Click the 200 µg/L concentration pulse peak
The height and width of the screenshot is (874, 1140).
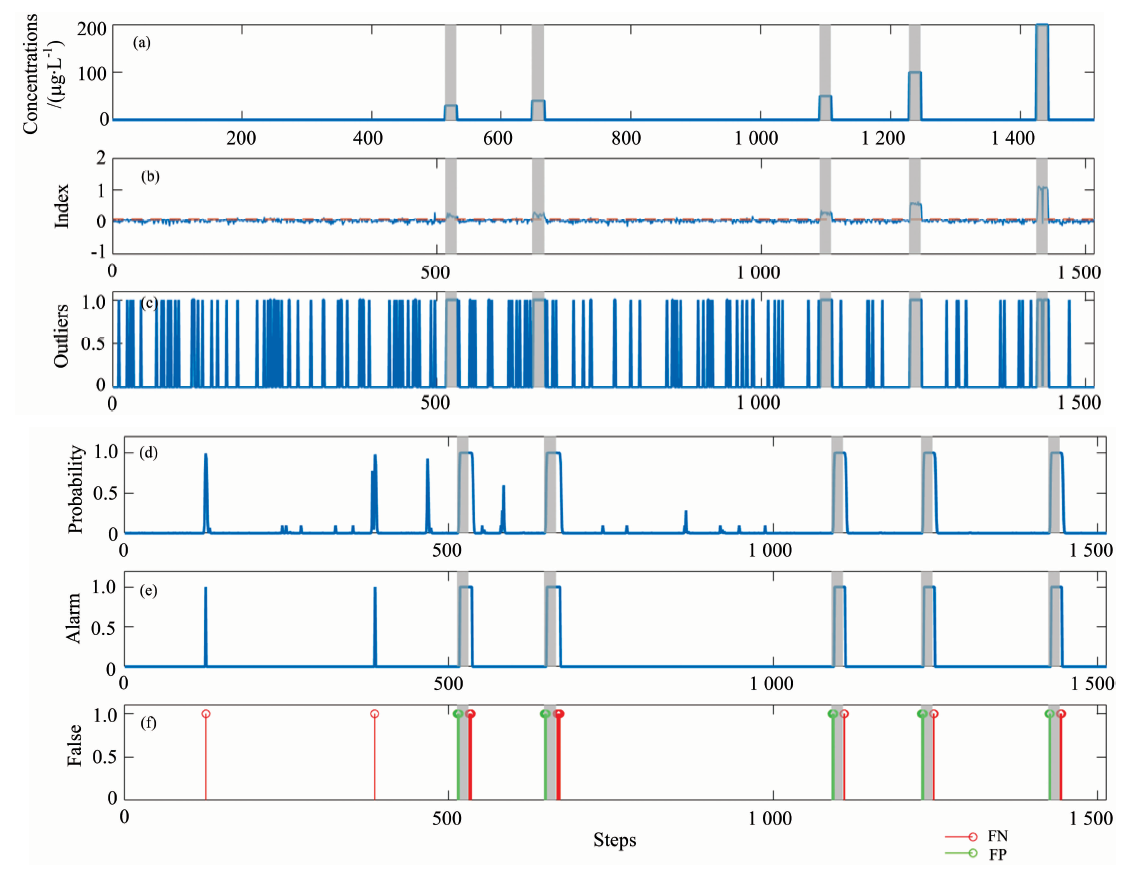(x=1042, y=26)
